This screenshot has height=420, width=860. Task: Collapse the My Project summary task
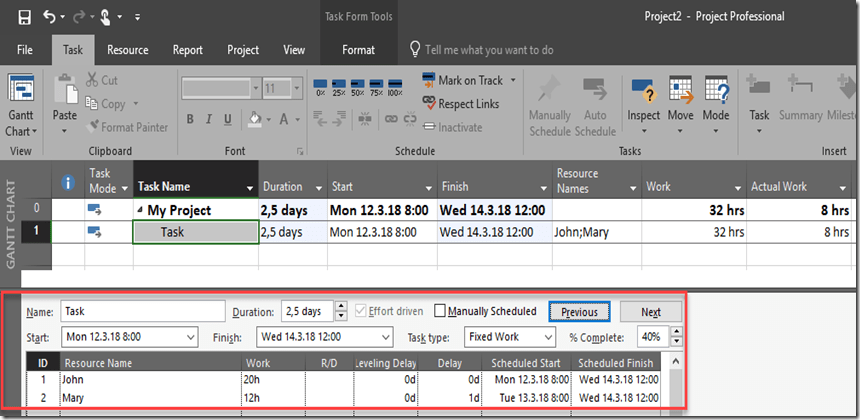(140, 210)
